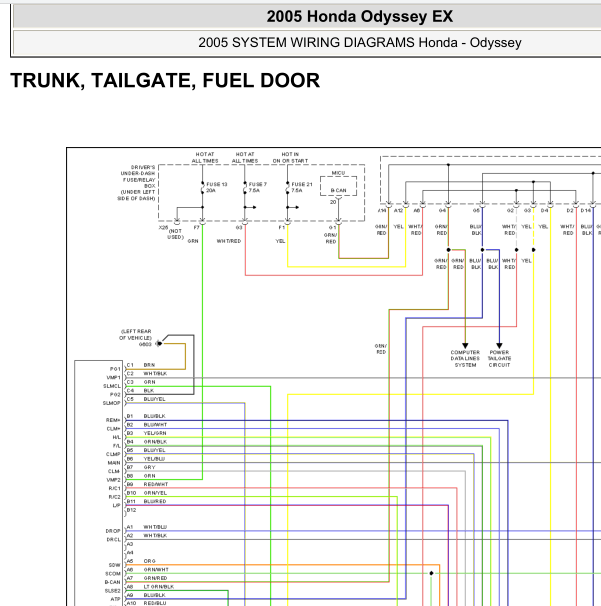601x606 pixels.
Task: Click the "VMP2" signal name
Action: [x=114, y=480]
